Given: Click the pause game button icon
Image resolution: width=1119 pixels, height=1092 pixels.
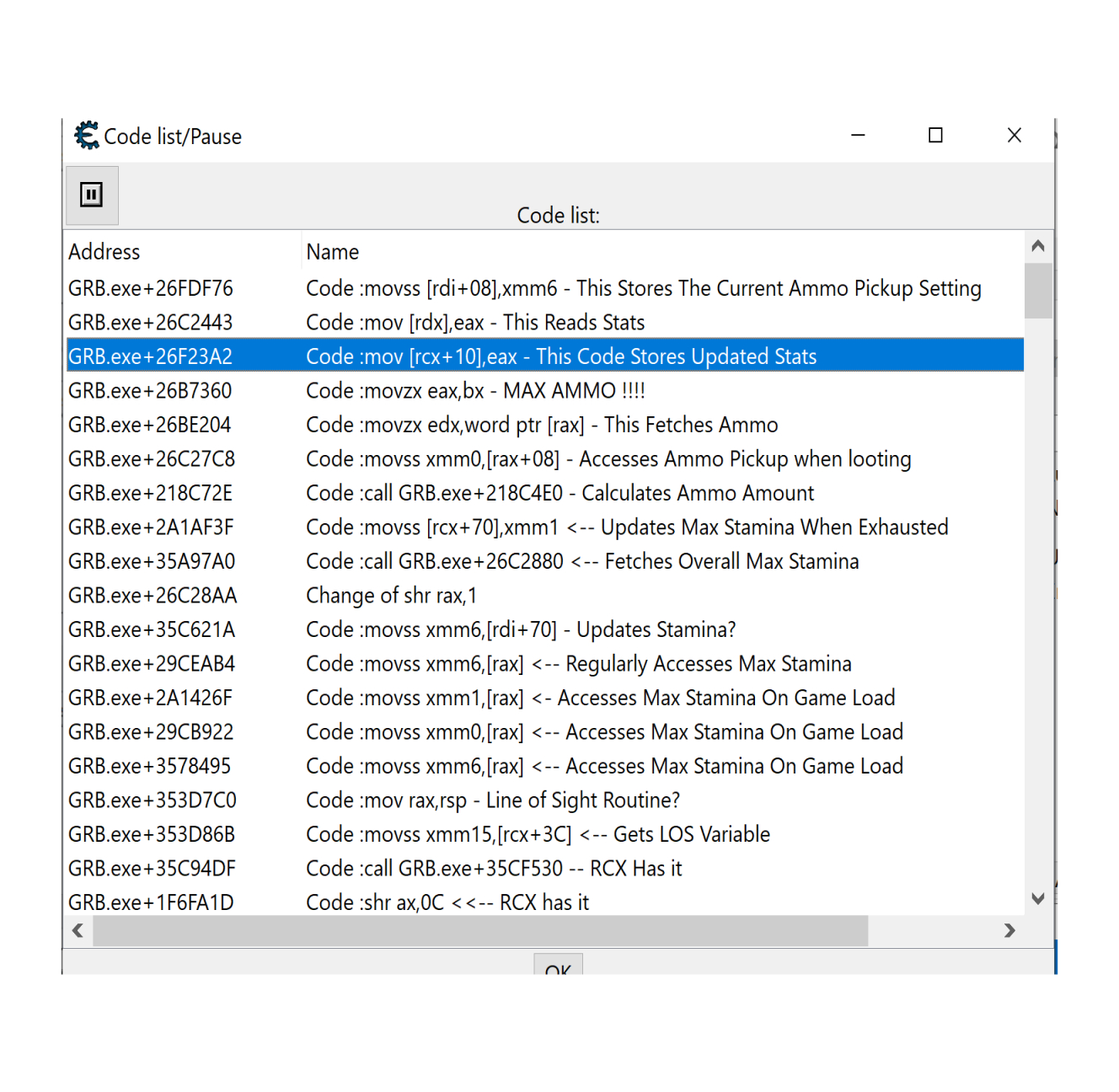Looking at the screenshot, I should pyautogui.click(x=91, y=195).
